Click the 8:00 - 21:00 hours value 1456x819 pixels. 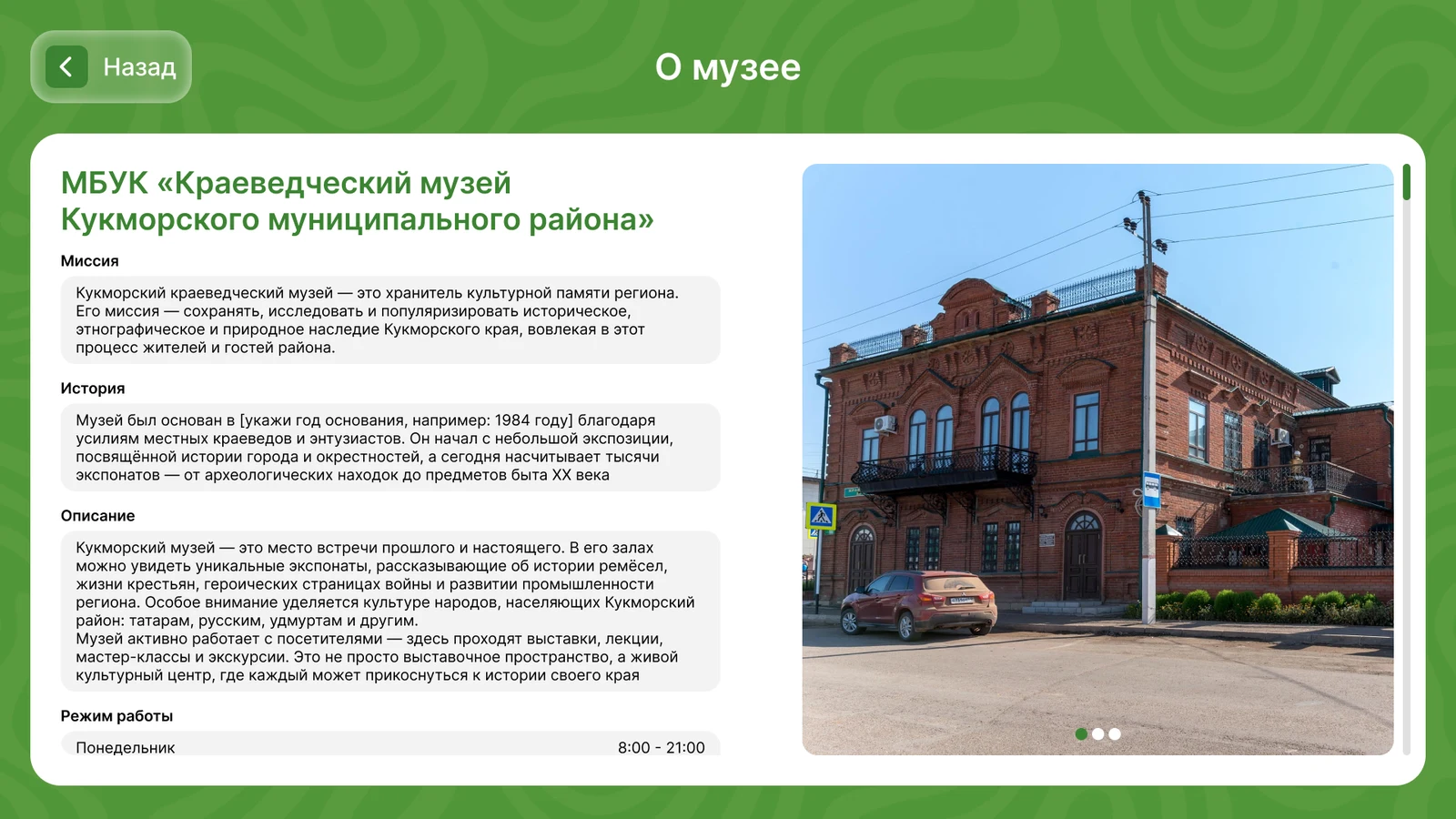tap(661, 747)
